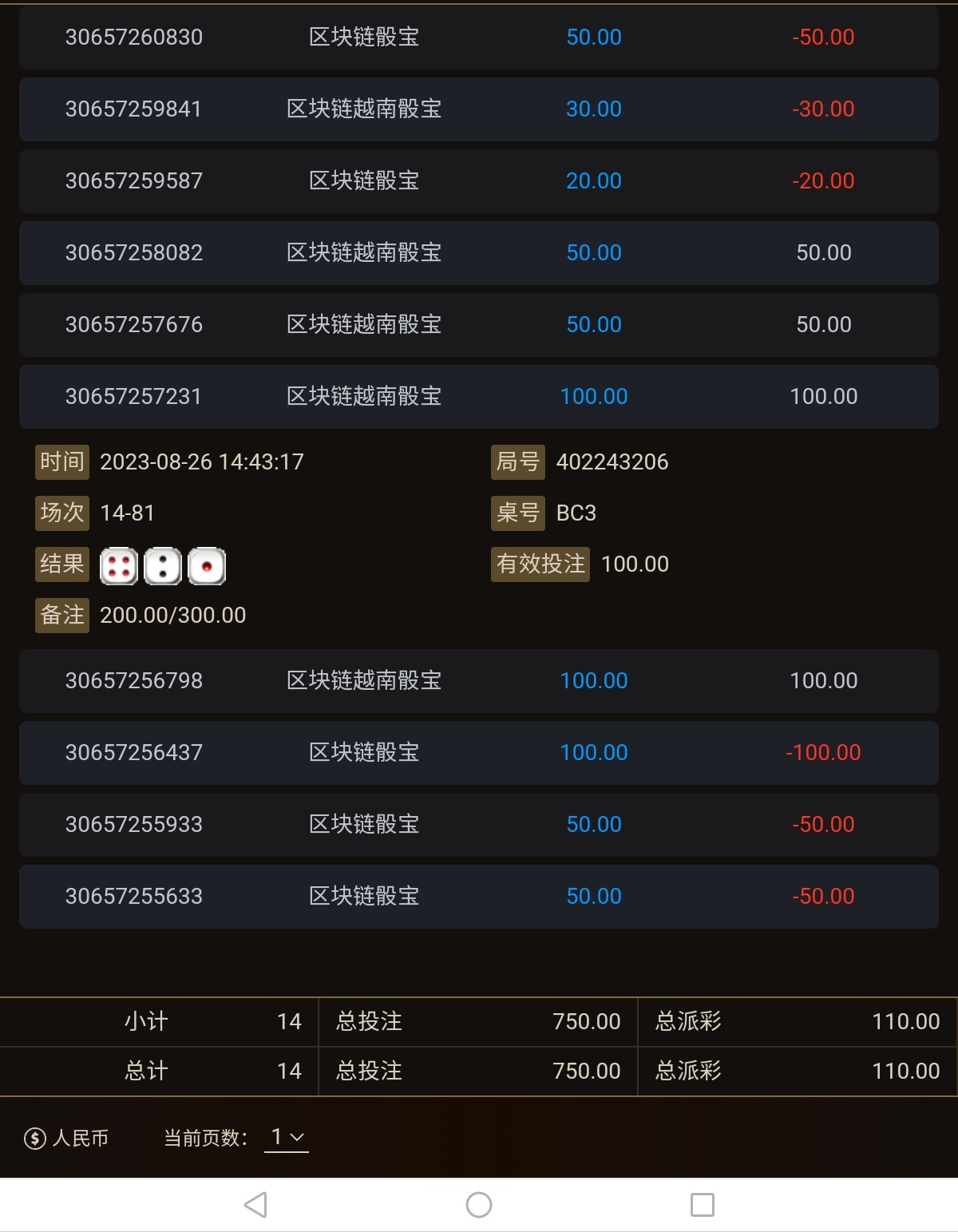958x1232 pixels.
Task: Expand bet record 30657255933
Action: [x=479, y=825]
